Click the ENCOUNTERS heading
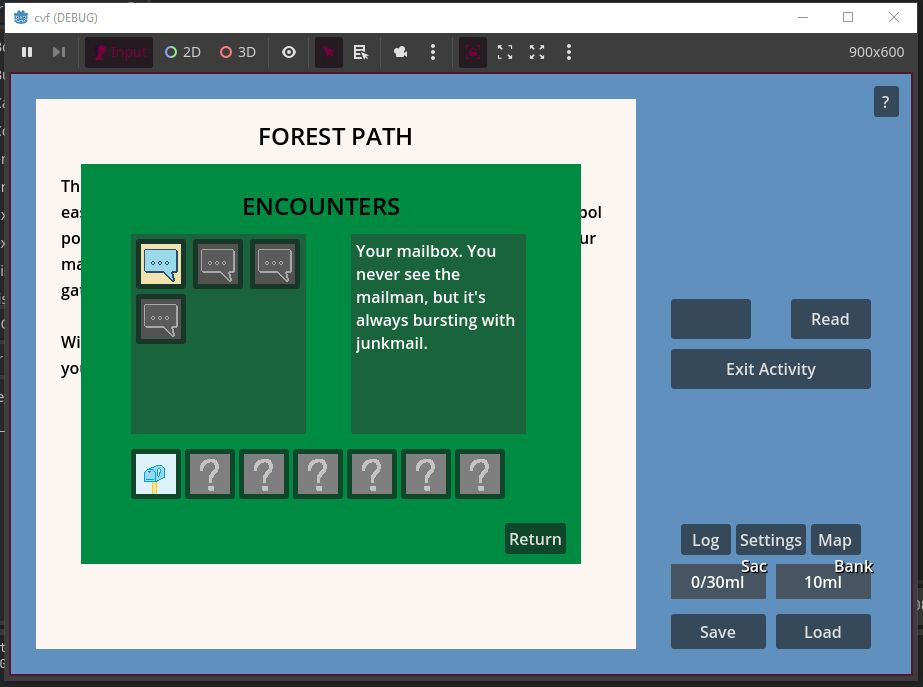Screen dimensions: 923x687 tap(321, 207)
